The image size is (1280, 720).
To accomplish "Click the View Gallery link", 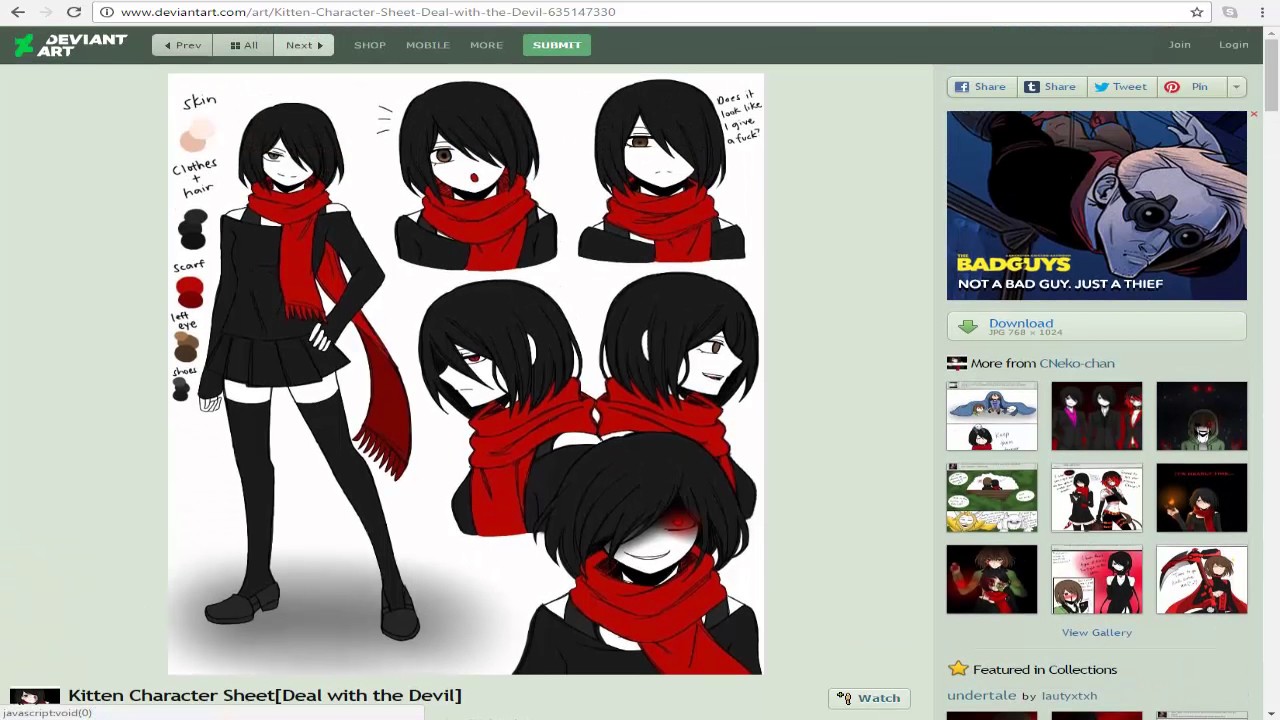I will (x=1097, y=632).
